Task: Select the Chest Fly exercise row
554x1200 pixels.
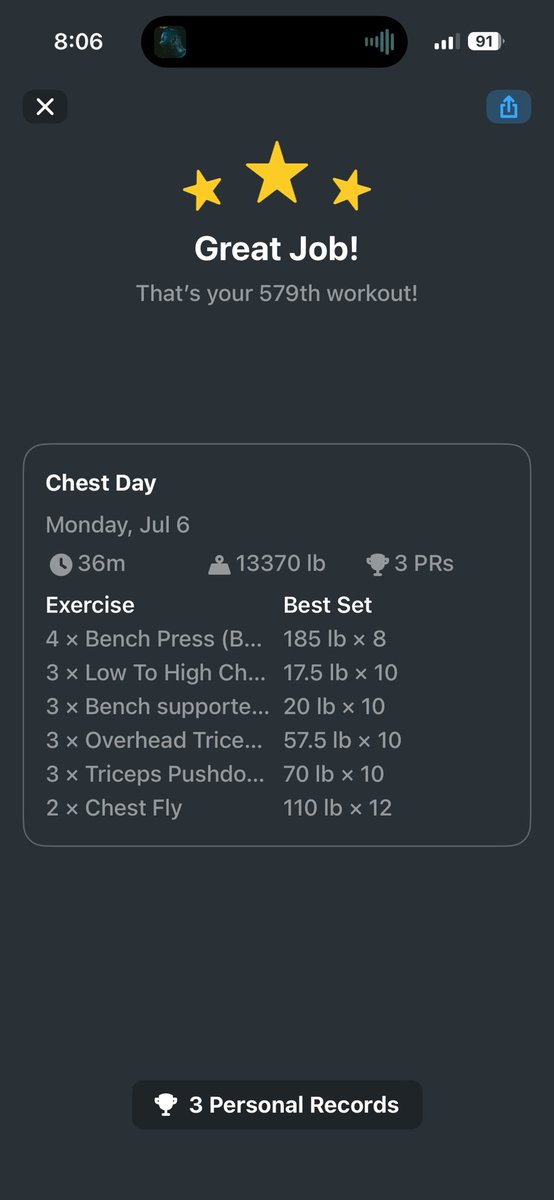Action: (x=277, y=808)
